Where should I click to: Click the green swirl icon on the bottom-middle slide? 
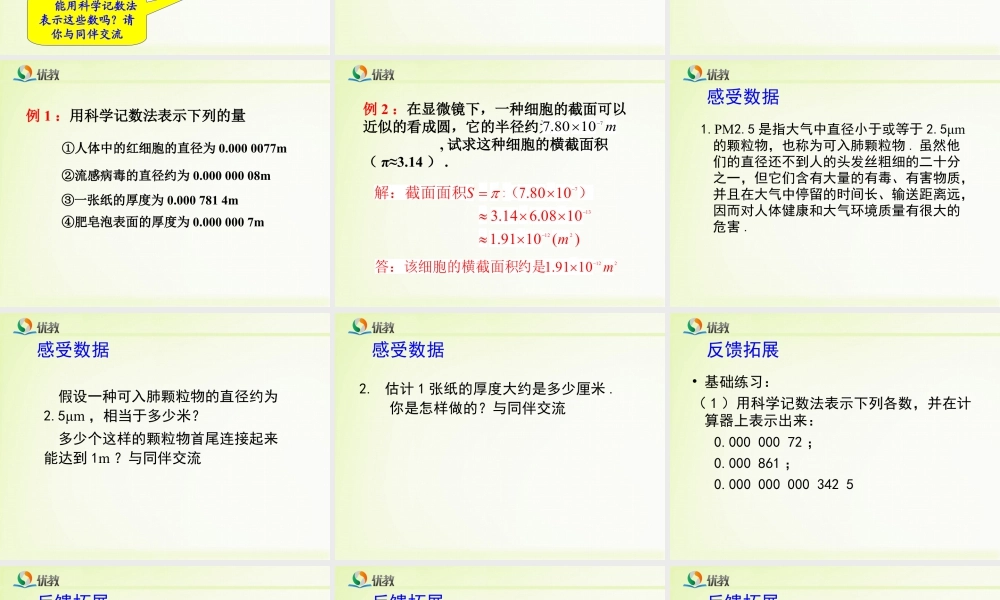357,579
